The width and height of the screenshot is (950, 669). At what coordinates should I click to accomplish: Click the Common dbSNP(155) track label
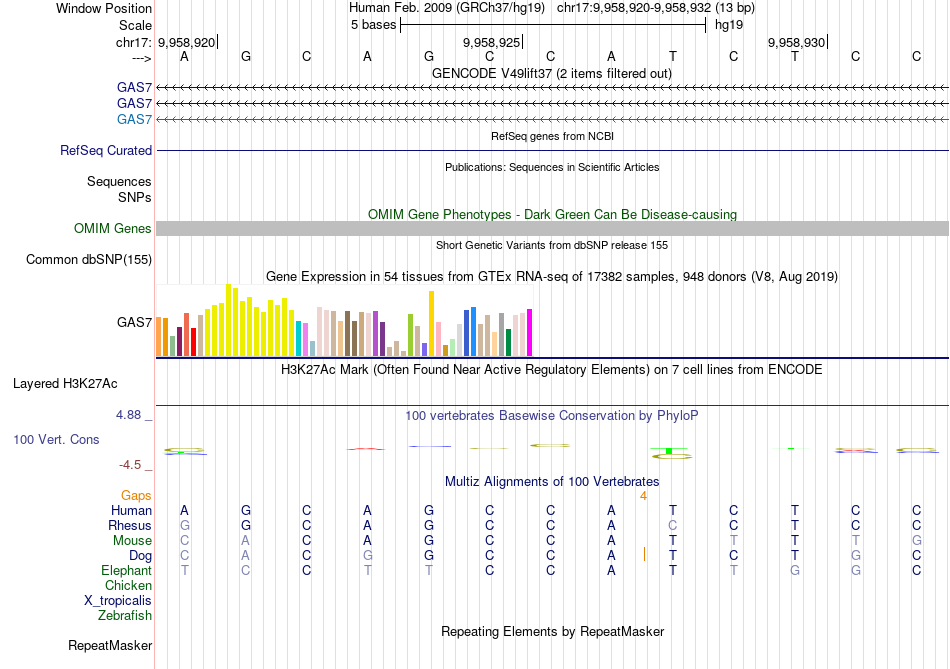89,260
